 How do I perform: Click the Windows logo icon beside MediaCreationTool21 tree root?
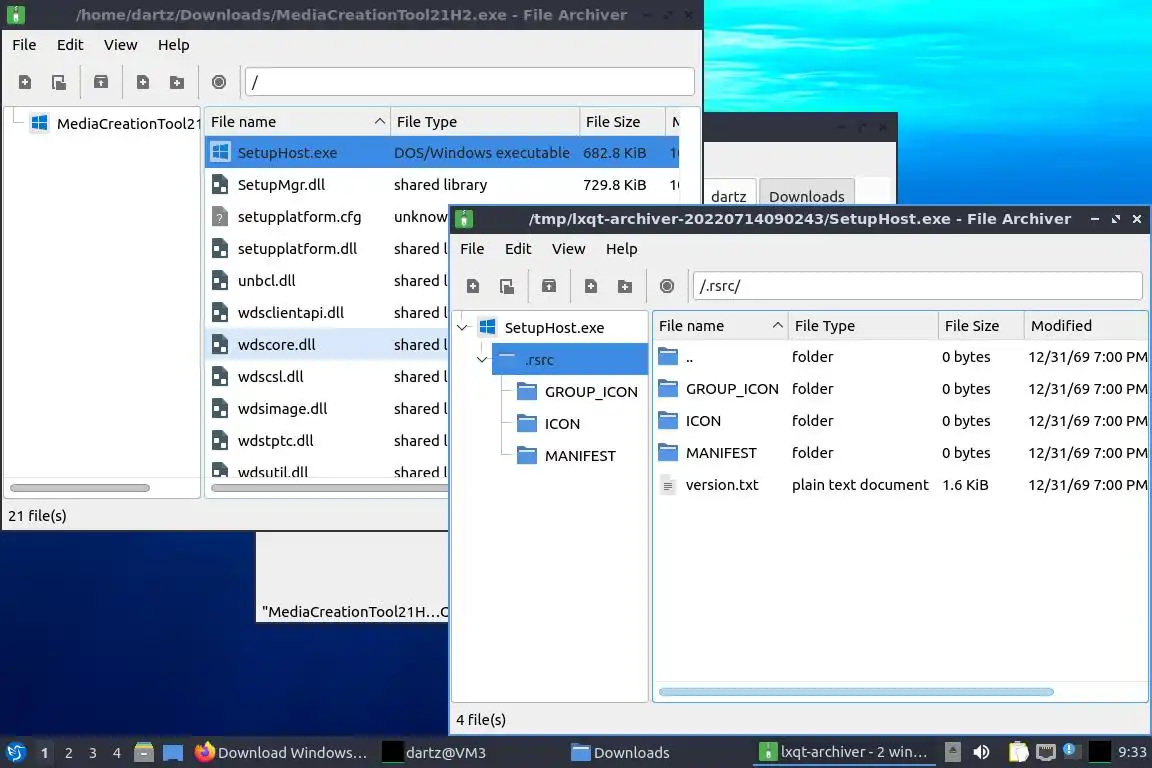(x=40, y=123)
